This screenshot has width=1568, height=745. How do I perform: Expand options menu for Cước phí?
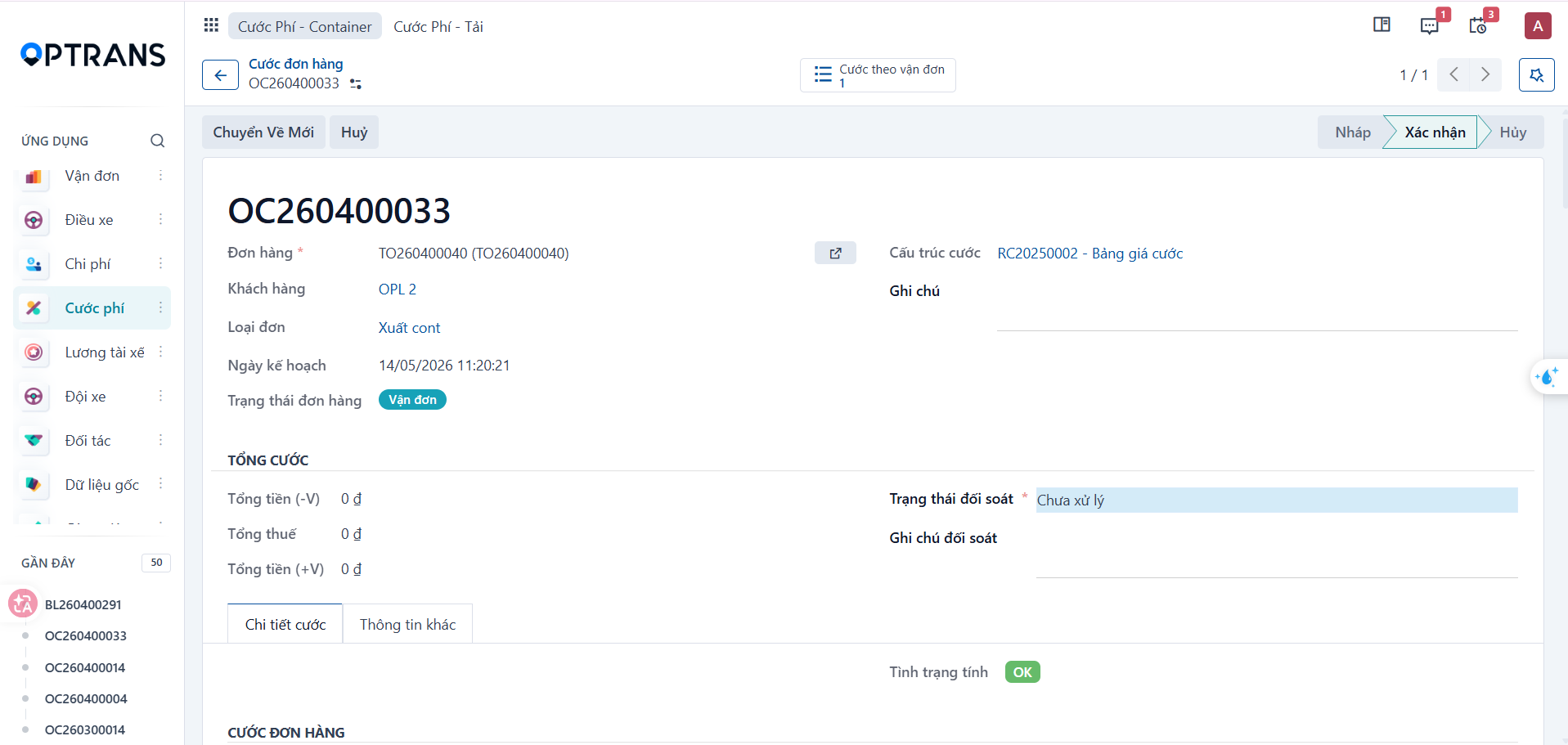pyautogui.click(x=160, y=307)
